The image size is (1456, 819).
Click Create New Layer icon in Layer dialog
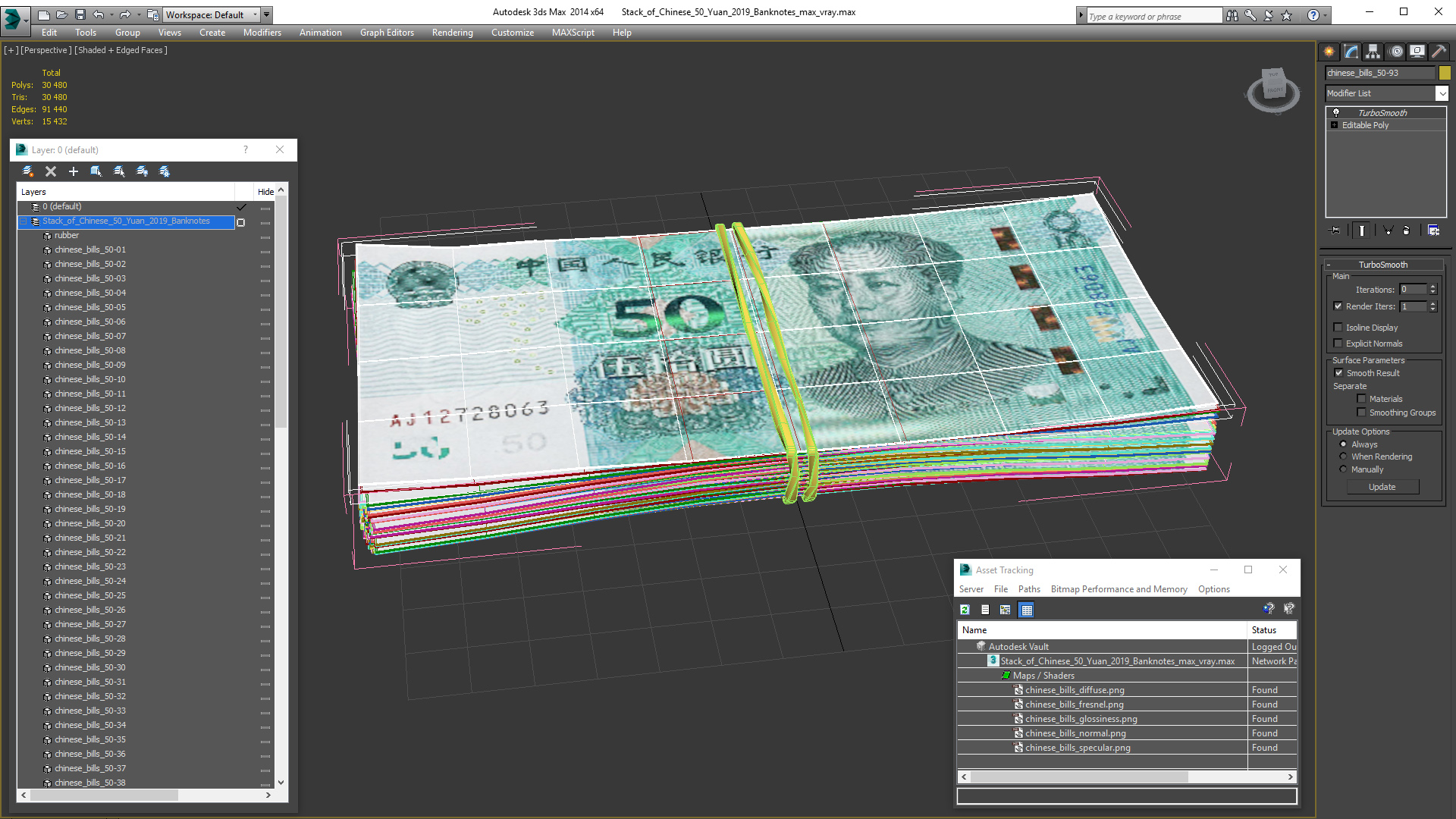tap(28, 171)
